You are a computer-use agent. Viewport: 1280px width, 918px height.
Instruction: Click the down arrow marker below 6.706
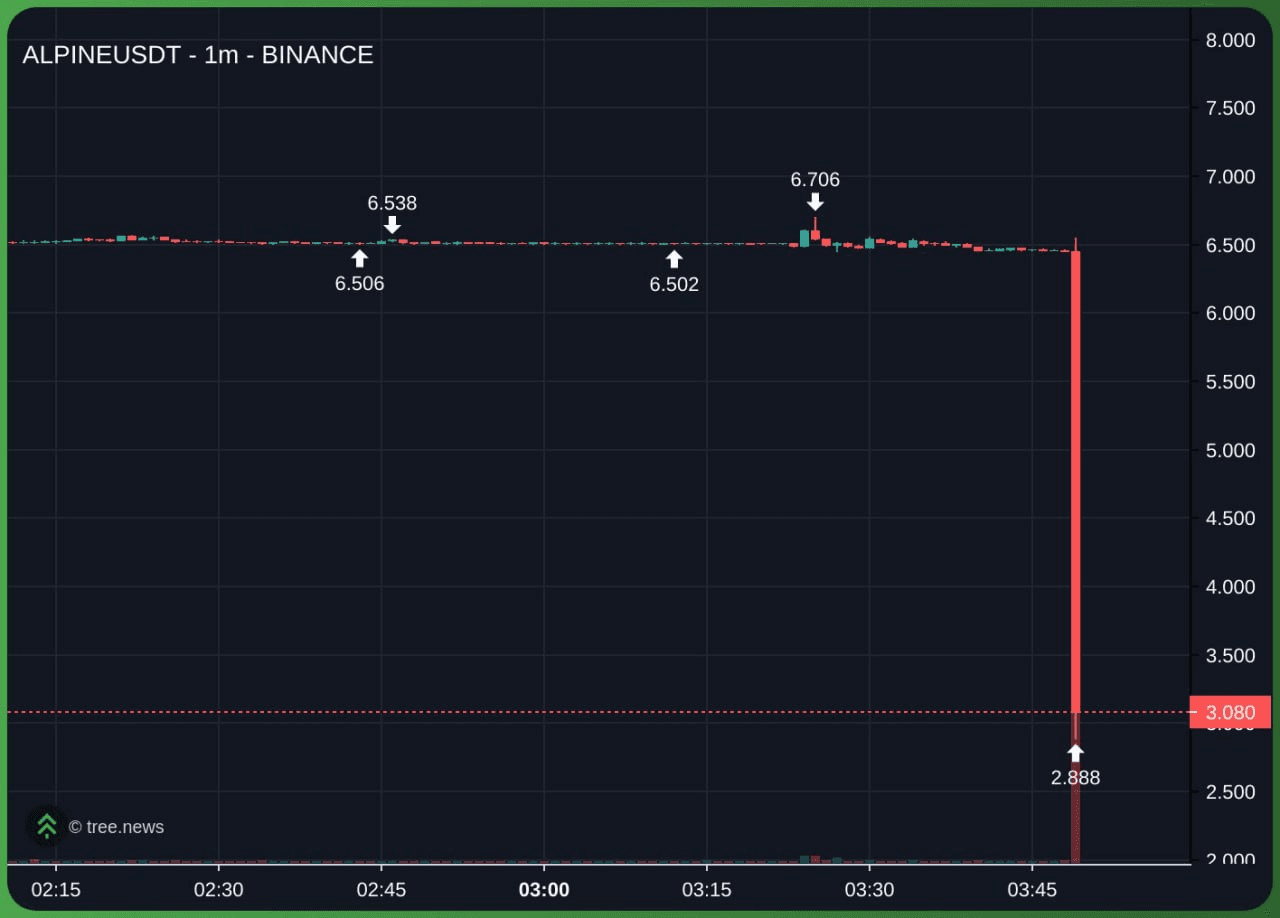pos(815,202)
